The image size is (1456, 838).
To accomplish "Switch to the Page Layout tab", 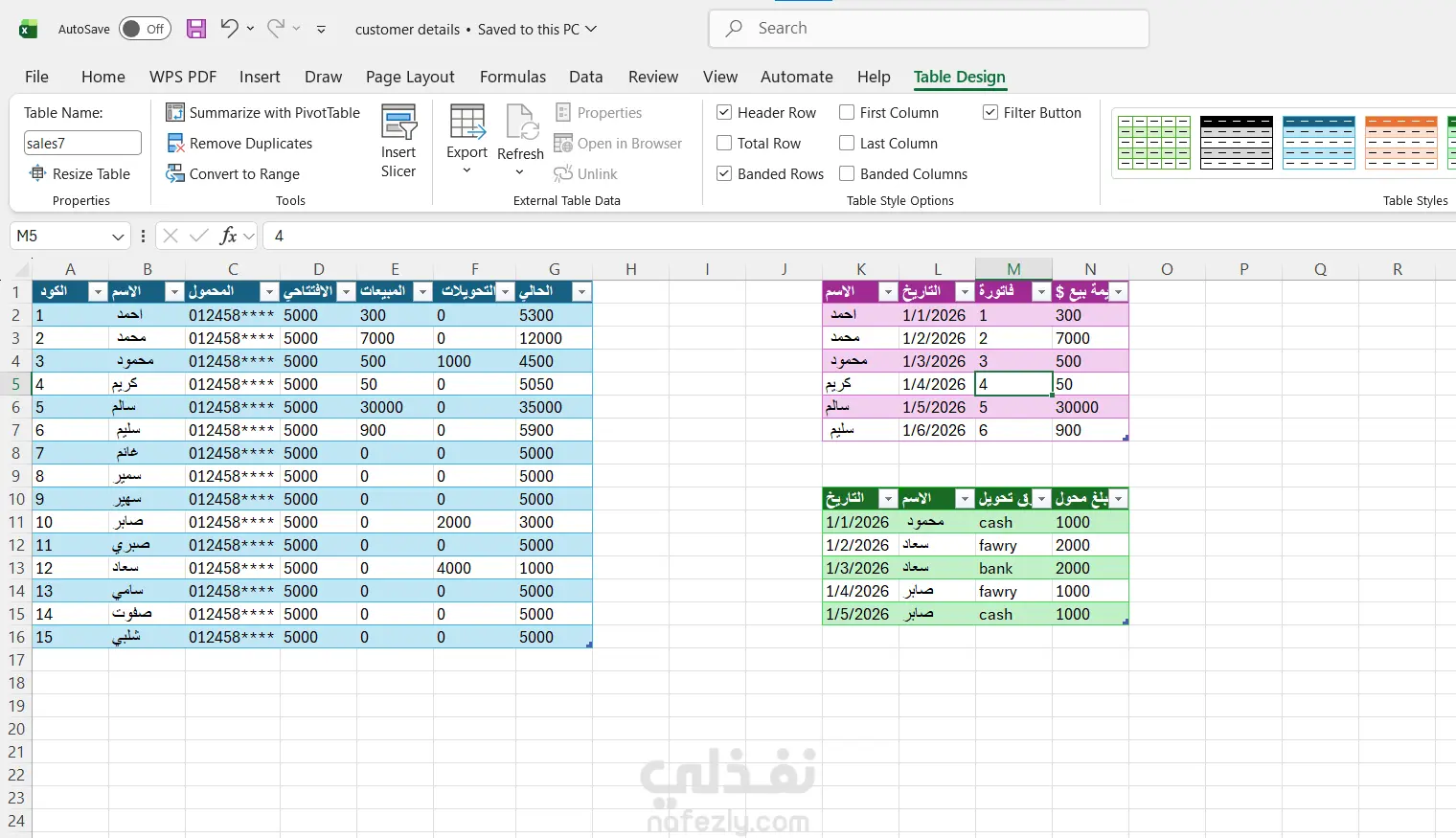I will tap(410, 77).
